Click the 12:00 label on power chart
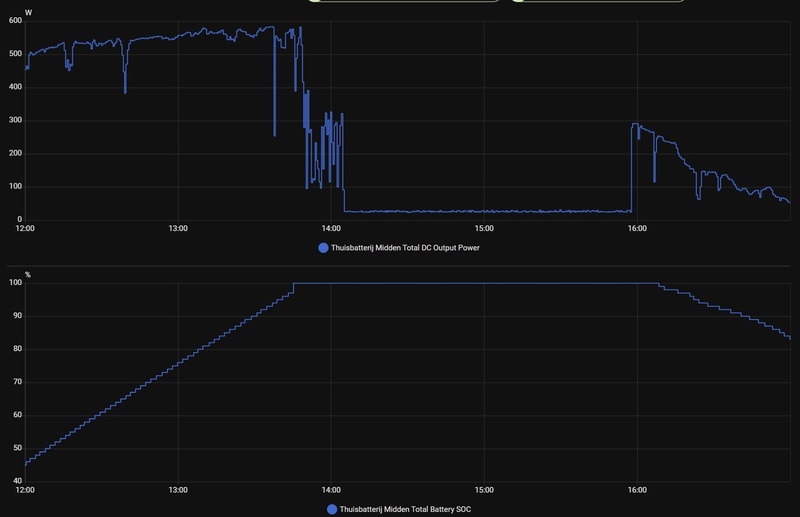Screen dimensions: 800x517 click(x=25, y=228)
